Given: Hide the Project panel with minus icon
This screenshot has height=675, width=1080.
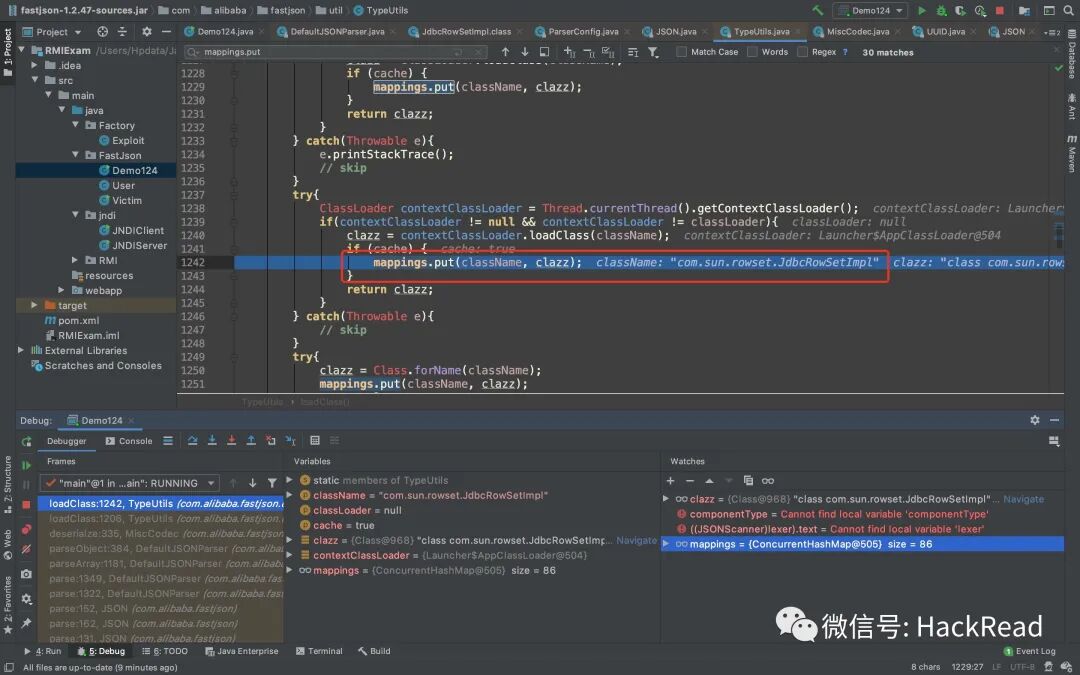Looking at the screenshot, I should 166,32.
